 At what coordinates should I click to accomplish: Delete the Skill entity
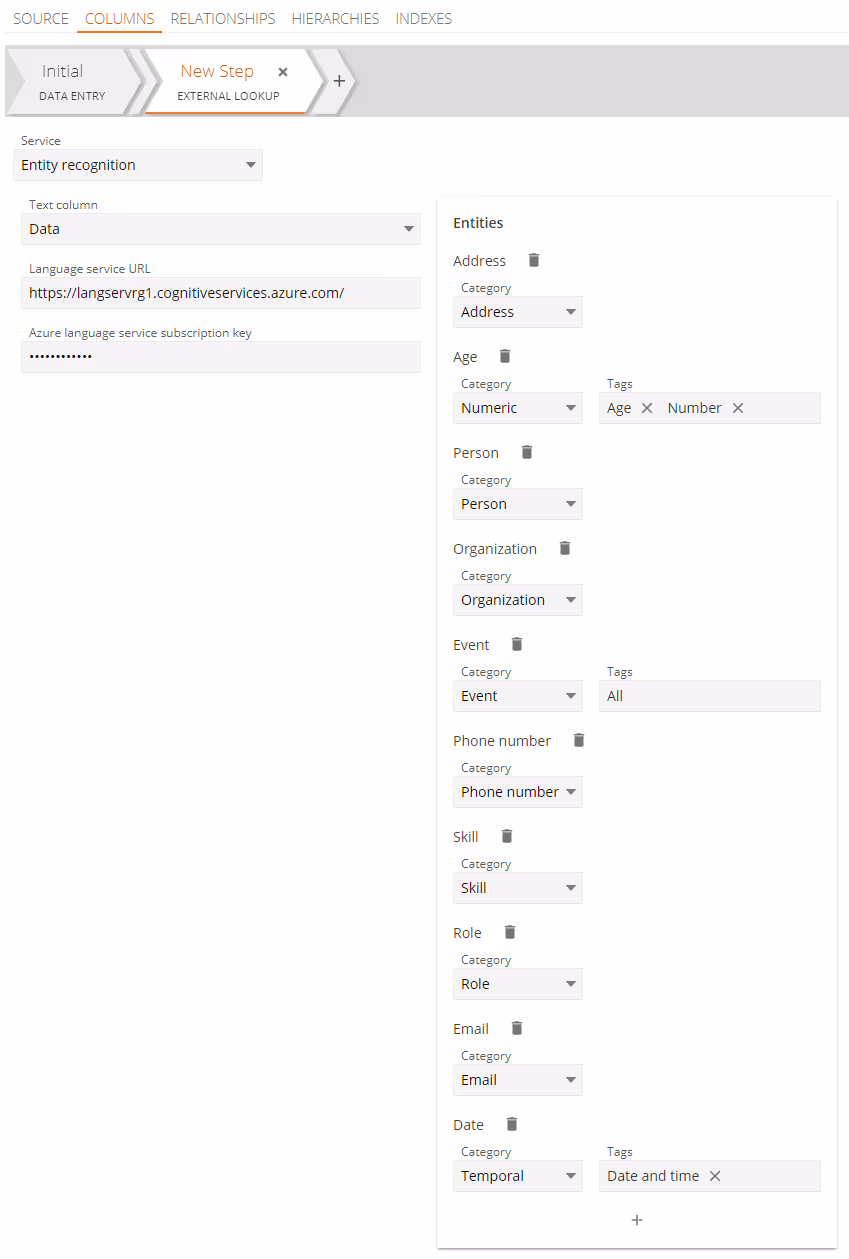506,836
